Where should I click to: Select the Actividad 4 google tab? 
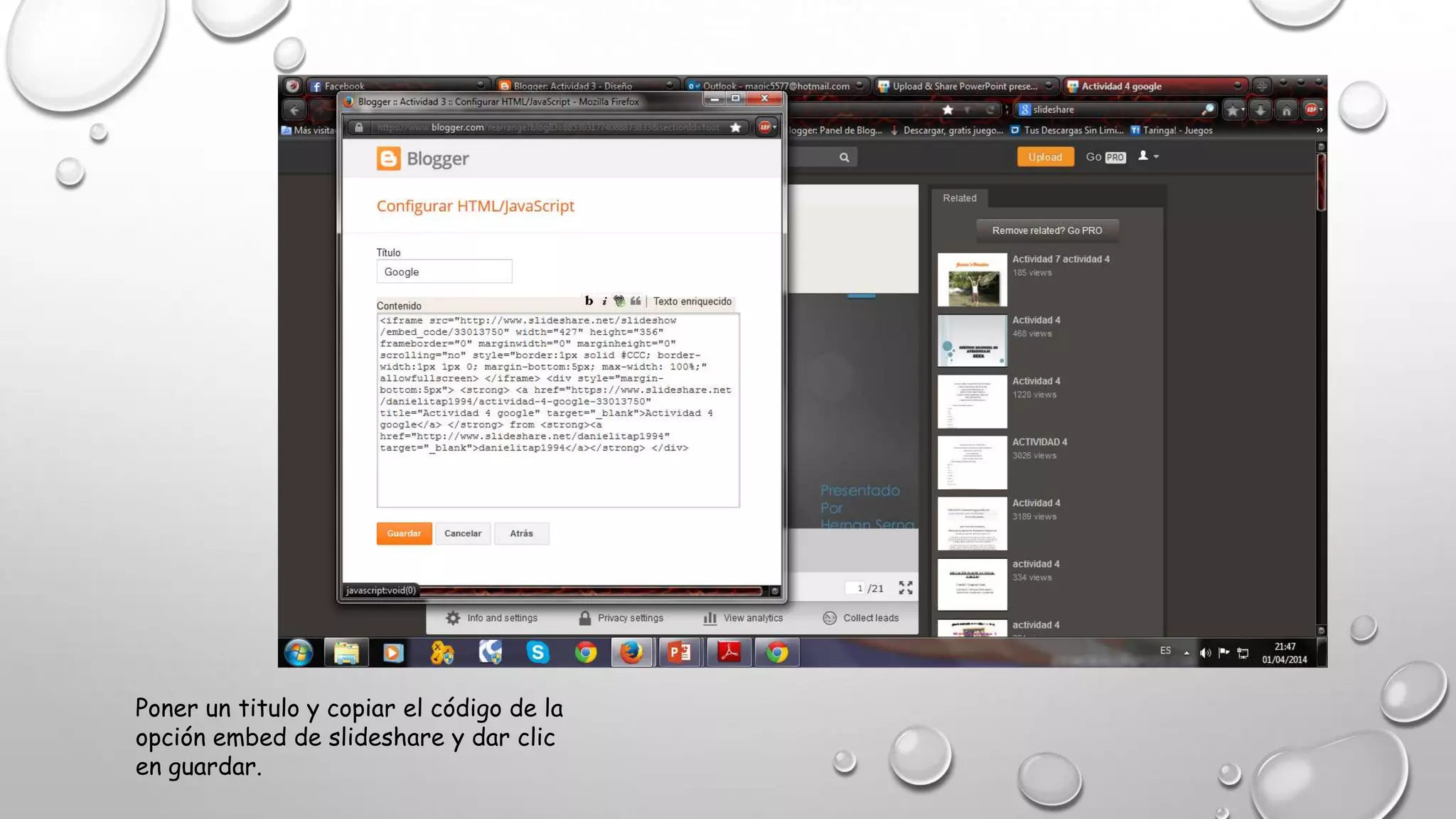tap(1155, 86)
